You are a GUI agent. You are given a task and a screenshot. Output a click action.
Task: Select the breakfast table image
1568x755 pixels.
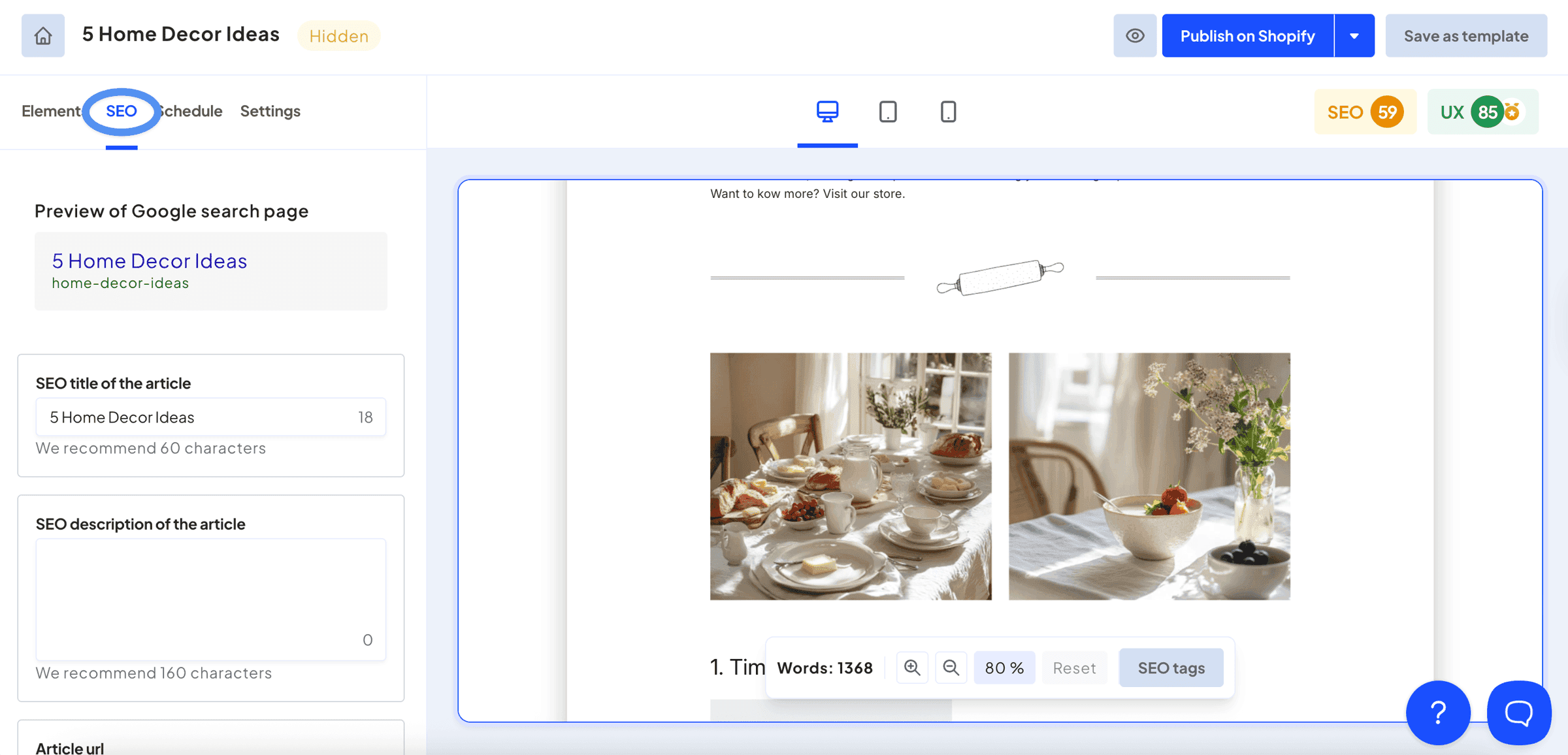tap(851, 476)
